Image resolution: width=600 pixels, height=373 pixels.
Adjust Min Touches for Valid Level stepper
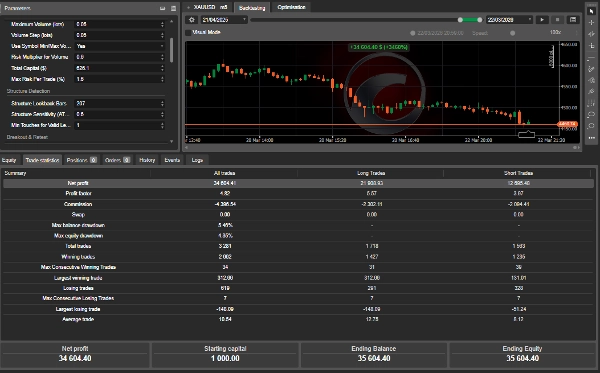click(162, 125)
